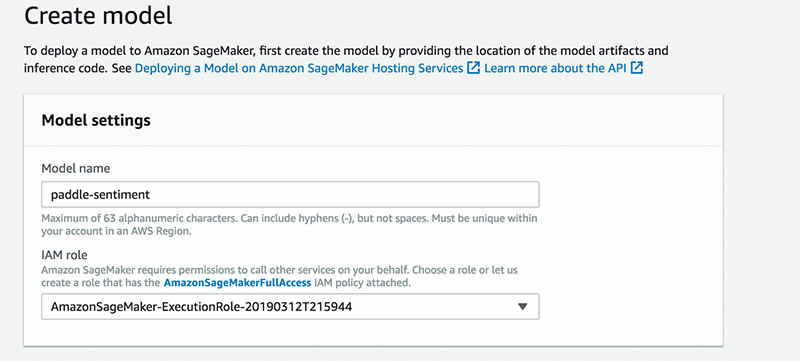
Task: Click the Model name field with paddle-sentiment
Action: point(290,194)
